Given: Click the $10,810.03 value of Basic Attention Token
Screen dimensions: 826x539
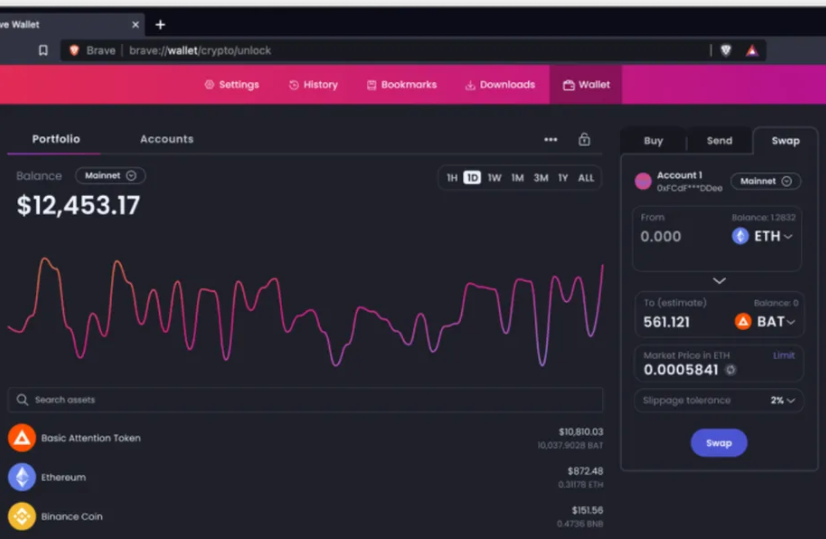Looking at the screenshot, I should 581,432.
